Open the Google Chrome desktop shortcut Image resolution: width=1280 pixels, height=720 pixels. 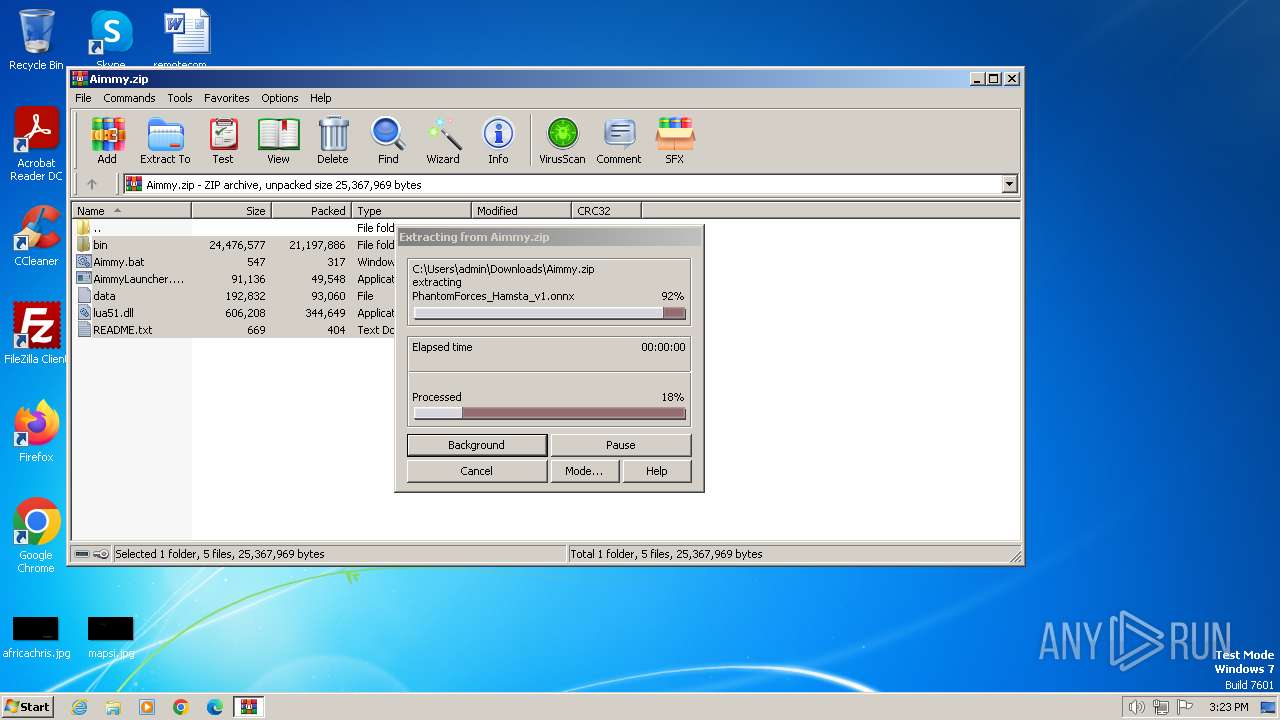tap(36, 535)
